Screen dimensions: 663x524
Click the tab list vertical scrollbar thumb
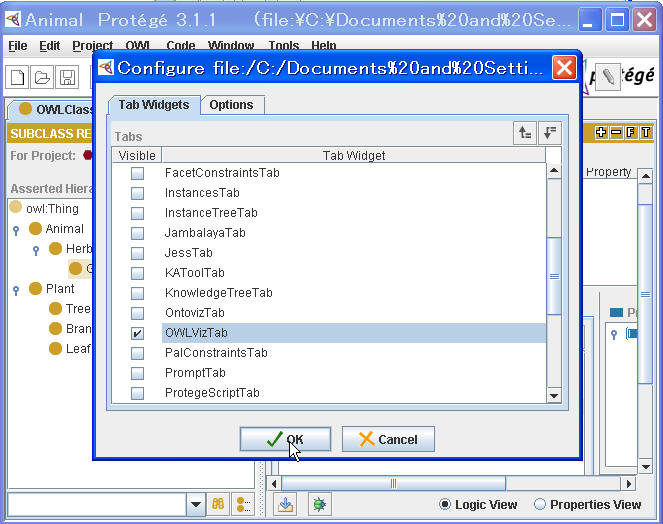point(554,276)
